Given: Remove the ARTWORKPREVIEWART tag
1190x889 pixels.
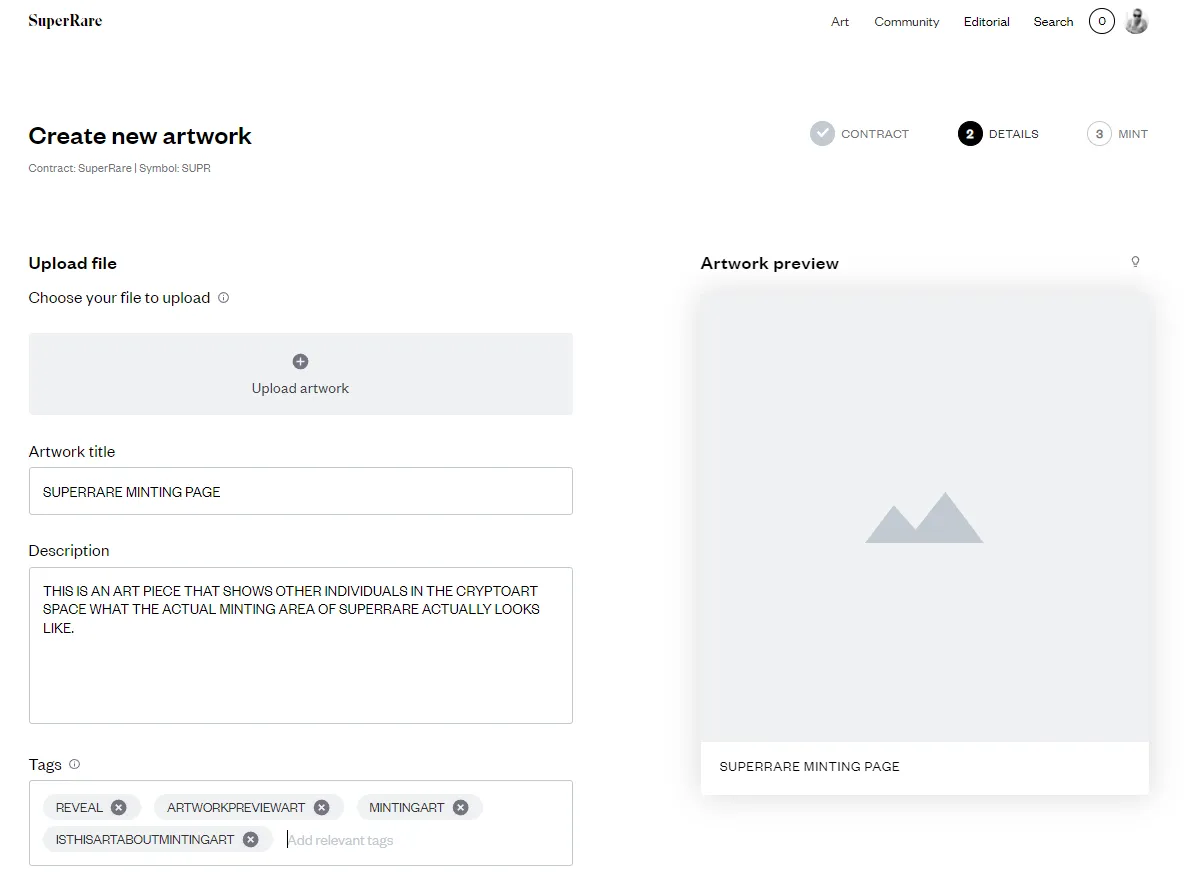Looking at the screenshot, I should (x=321, y=807).
